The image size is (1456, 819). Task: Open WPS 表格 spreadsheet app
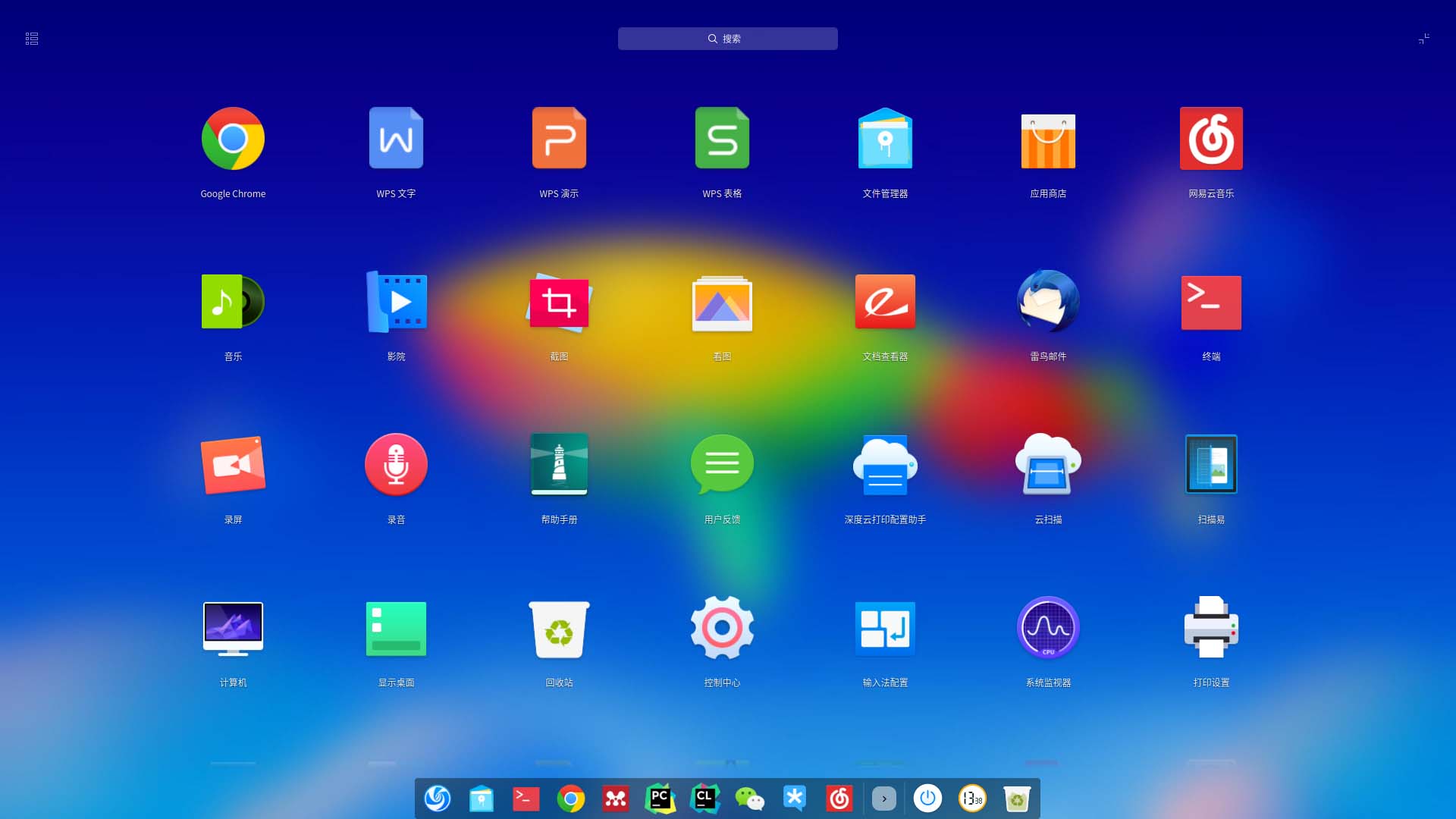click(x=722, y=139)
